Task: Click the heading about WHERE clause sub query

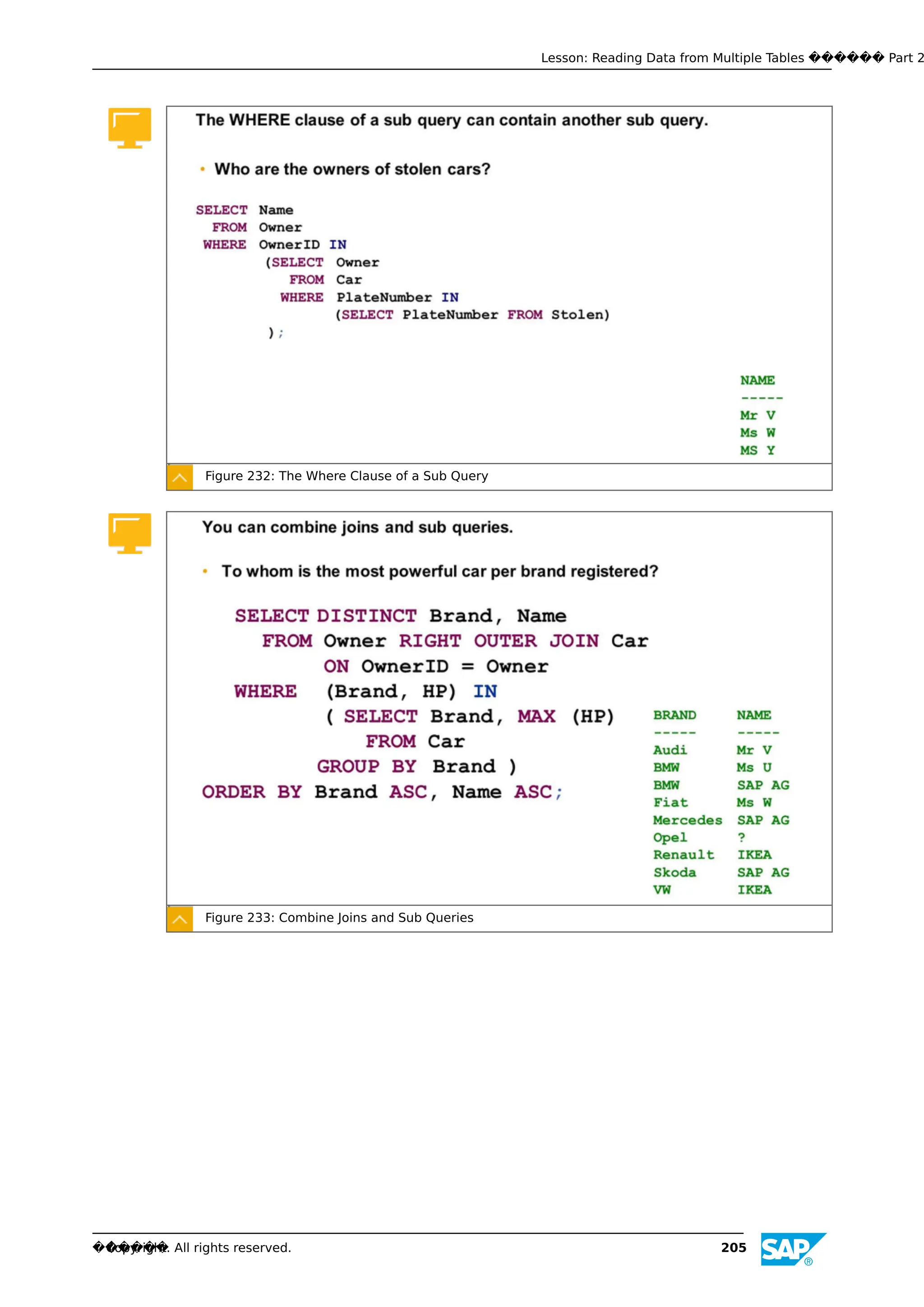Action: point(452,120)
